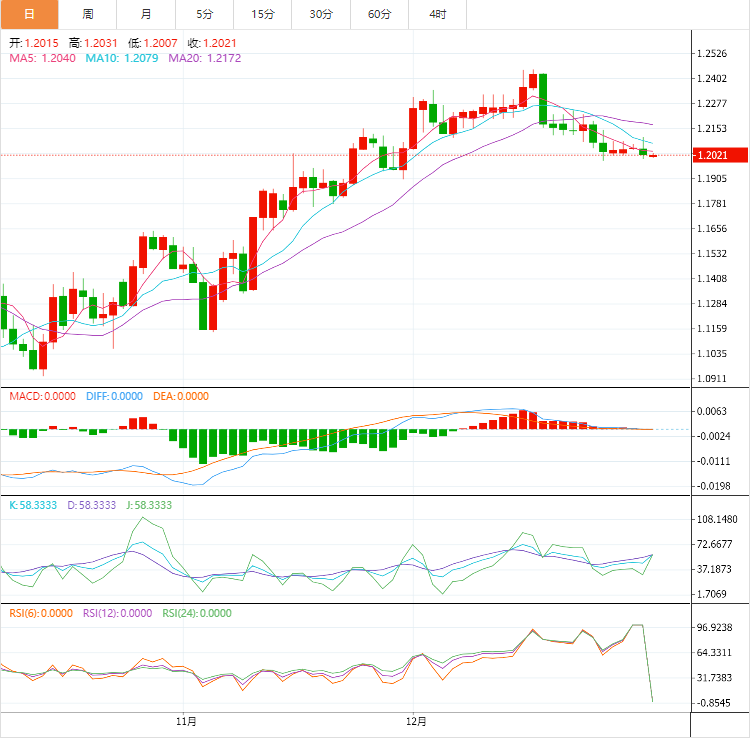
Task: Select the 30分 timeframe tab
Action: [x=321, y=14]
